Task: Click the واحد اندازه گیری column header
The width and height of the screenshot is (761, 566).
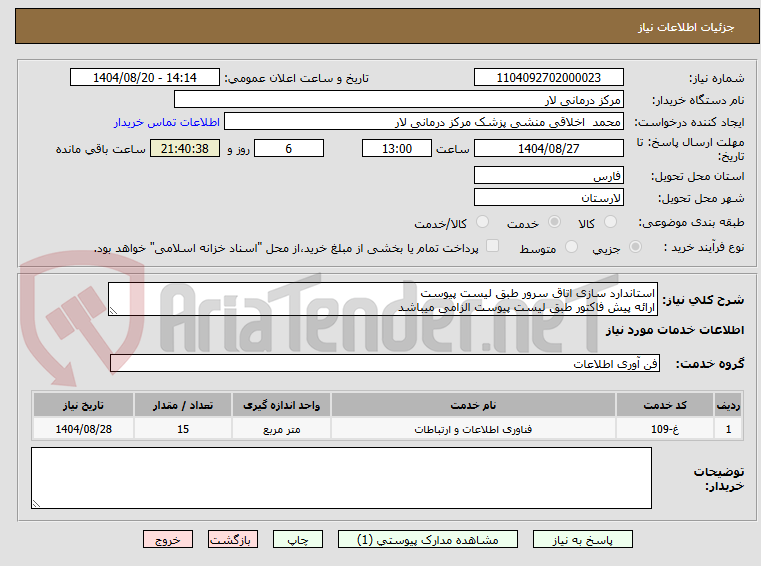Action: pyautogui.click(x=281, y=405)
